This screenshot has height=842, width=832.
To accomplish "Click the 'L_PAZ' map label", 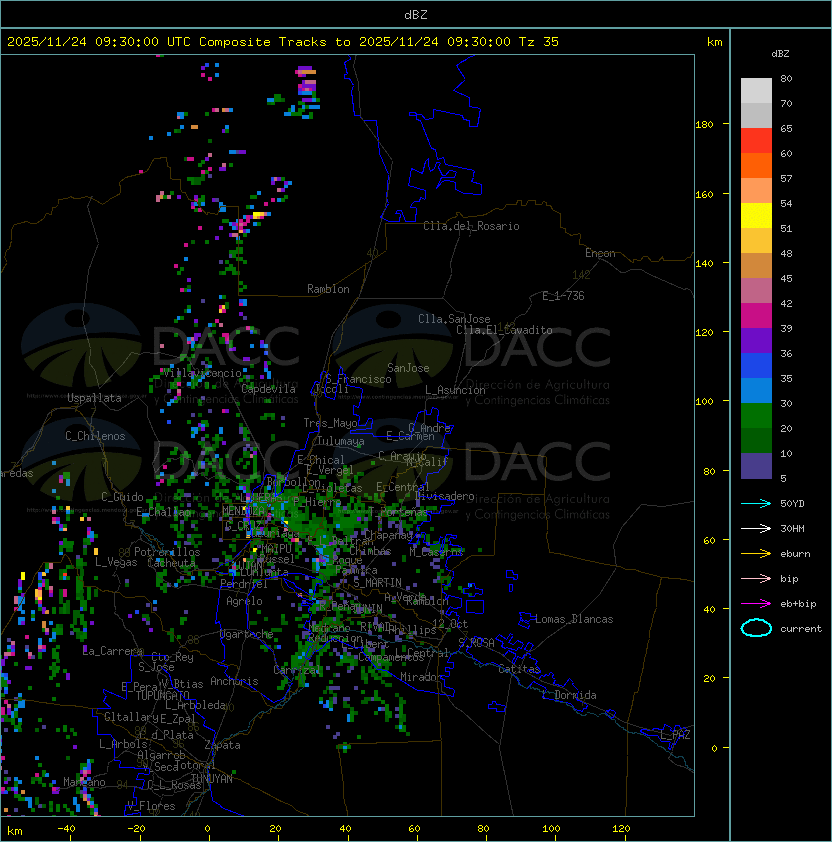I will [675, 735].
